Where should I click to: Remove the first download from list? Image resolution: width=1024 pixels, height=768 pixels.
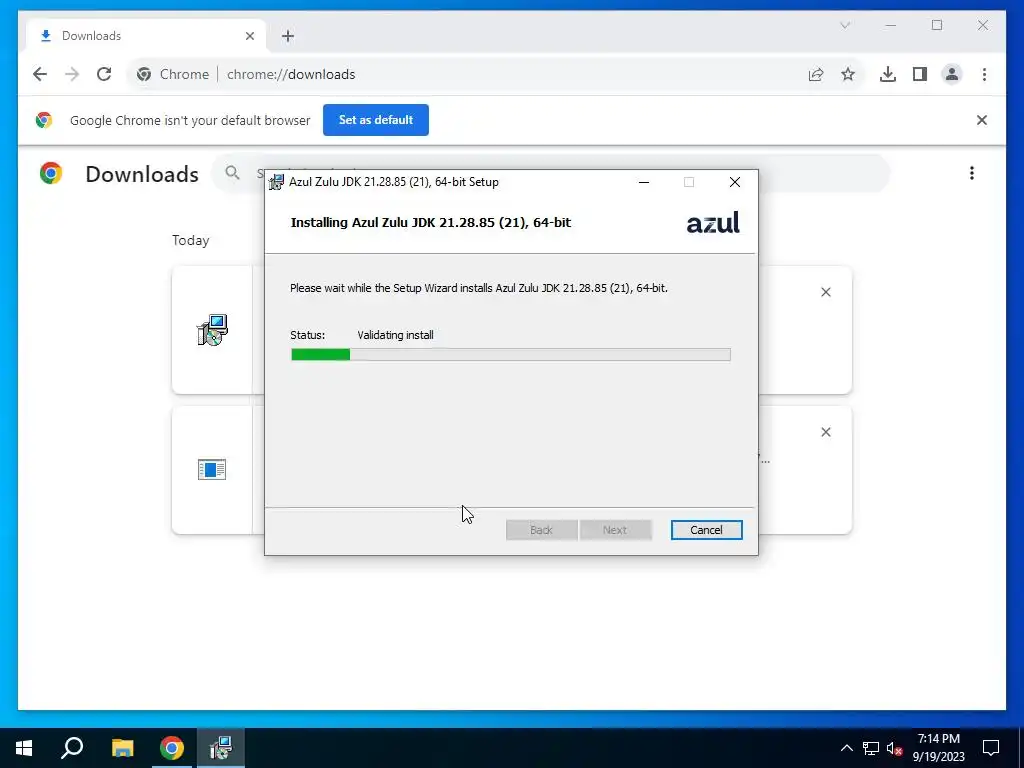[825, 292]
